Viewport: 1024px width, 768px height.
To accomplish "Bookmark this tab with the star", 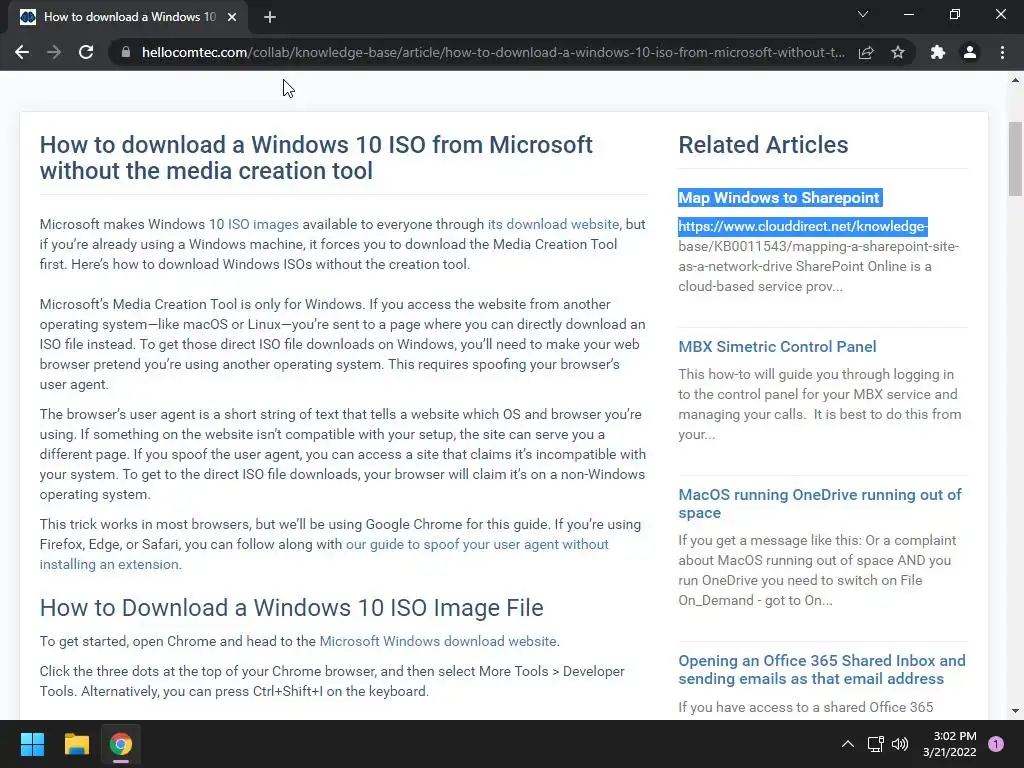I will click(898, 52).
